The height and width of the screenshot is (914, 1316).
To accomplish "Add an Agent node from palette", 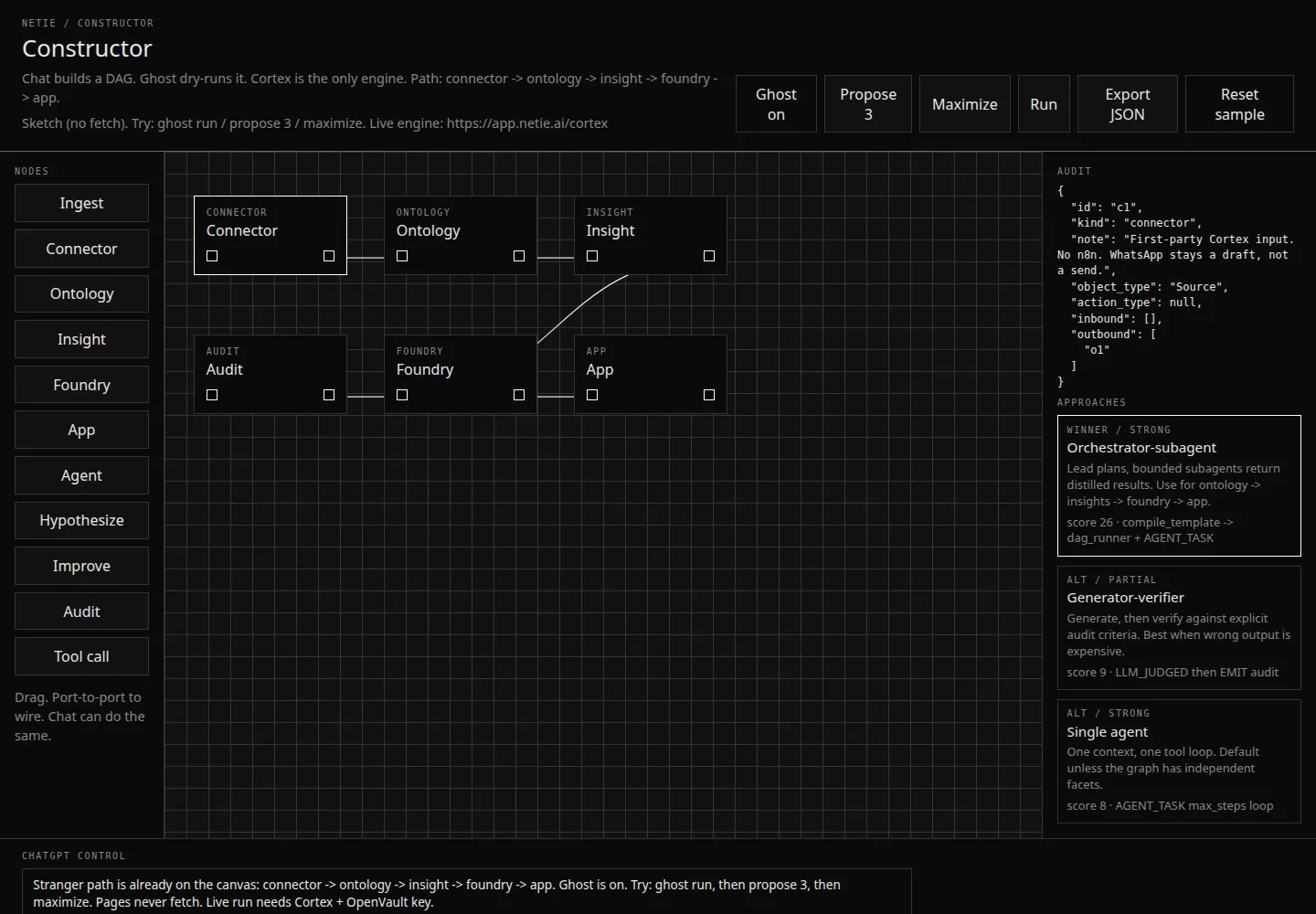I will pos(81,475).
